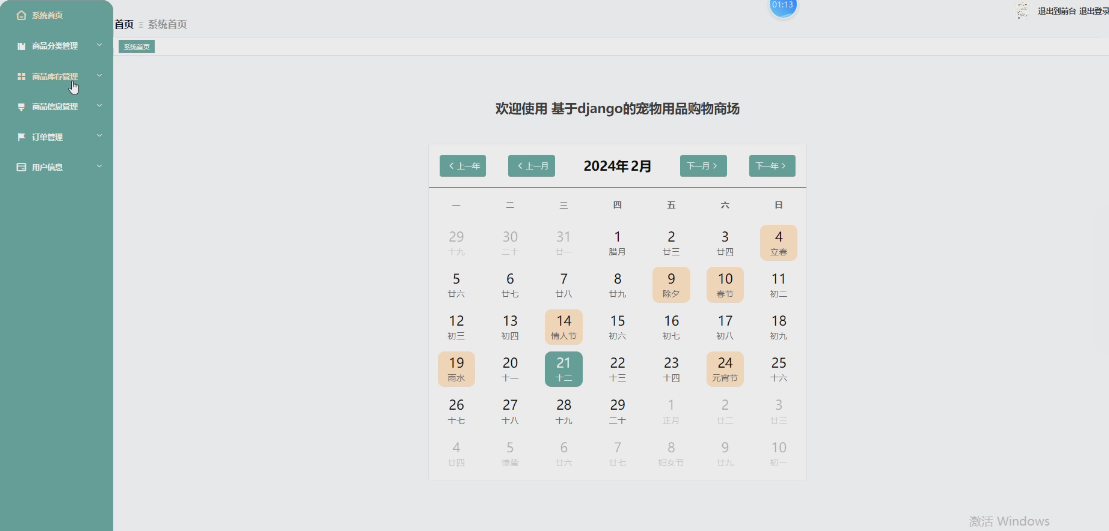This screenshot has height=531, width=1109.
Task: Select the highlighted date 21
Action: (564, 369)
